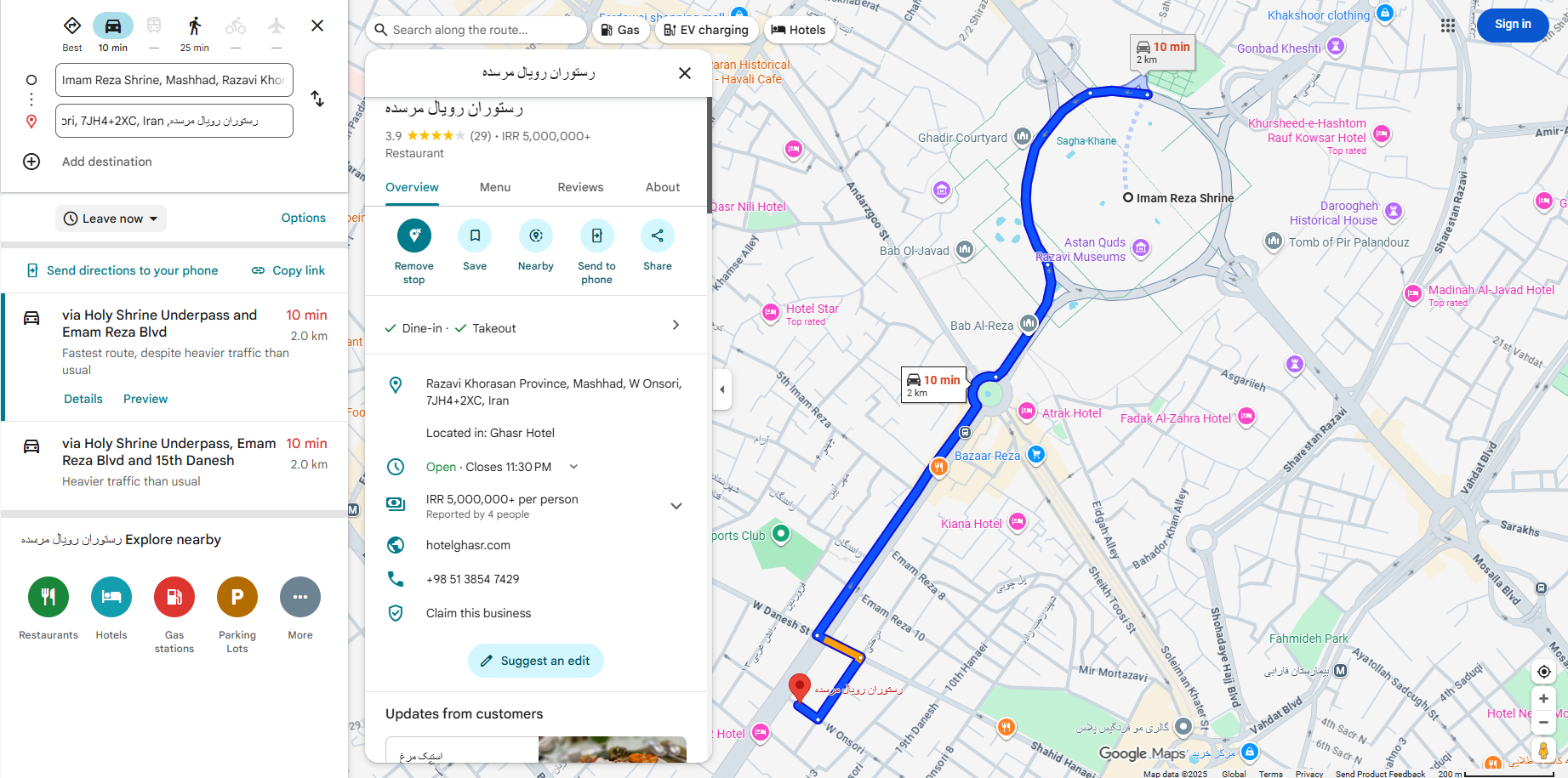Image resolution: width=1568 pixels, height=778 pixels.
Task: Open the Leave now dropdown
Action: coord(111,219)
